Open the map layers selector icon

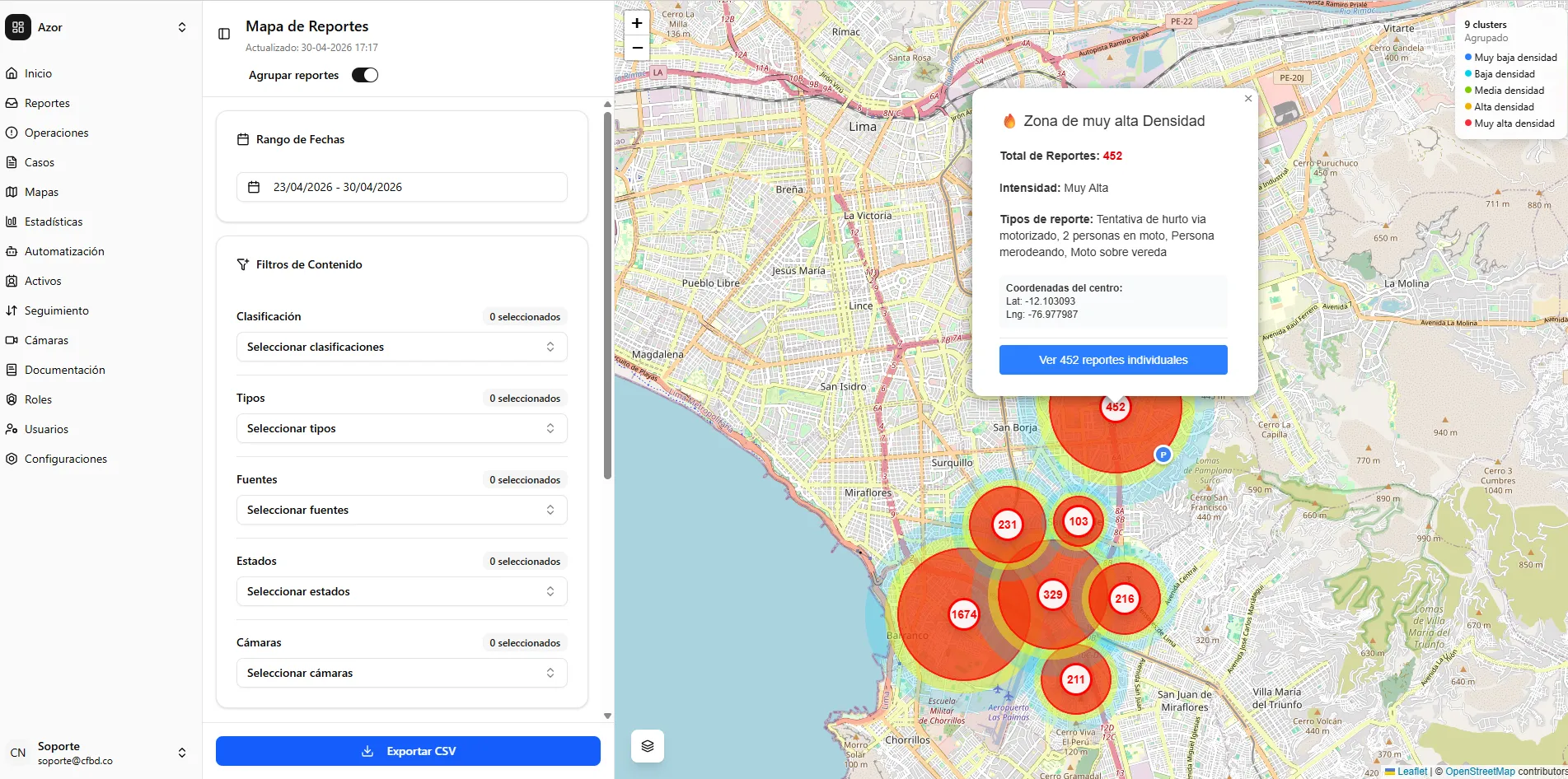[x=648, y=746]
